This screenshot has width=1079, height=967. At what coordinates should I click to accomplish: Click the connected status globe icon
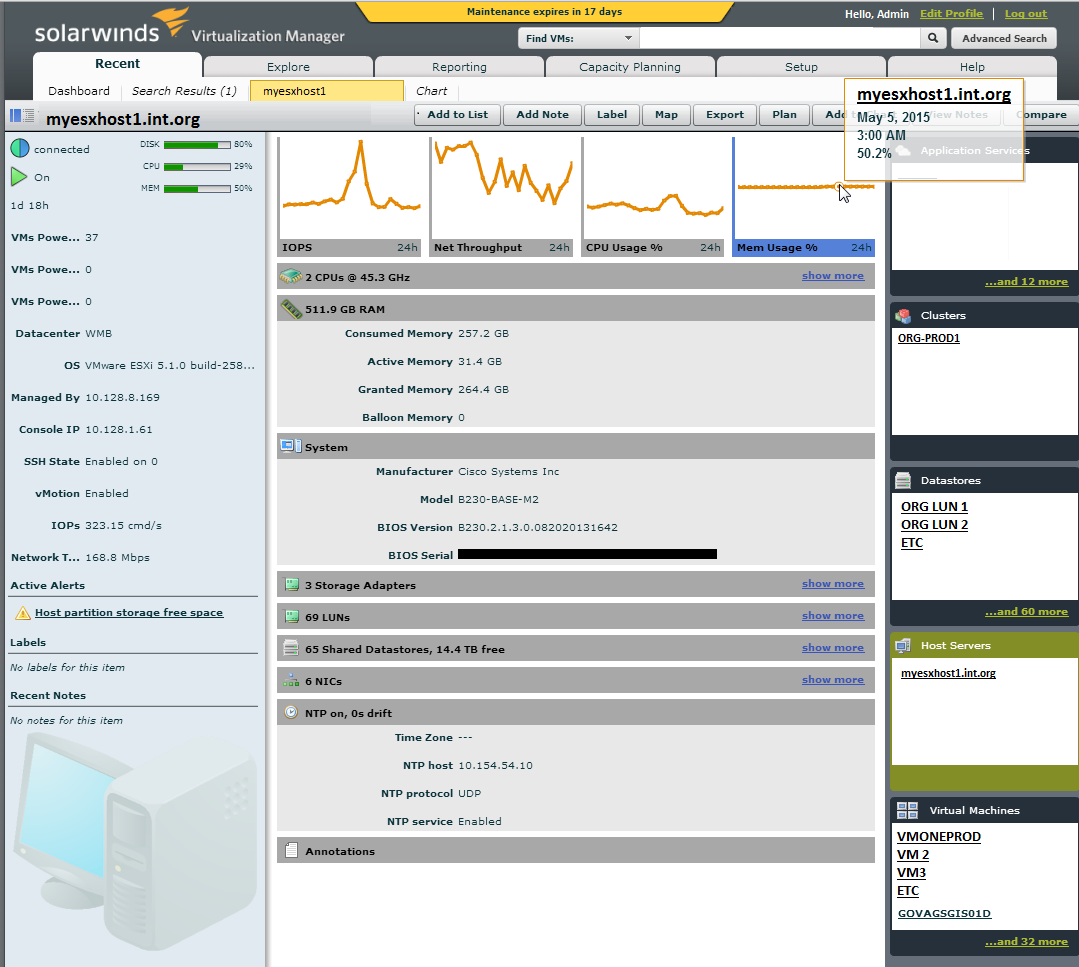pos(20,148)
